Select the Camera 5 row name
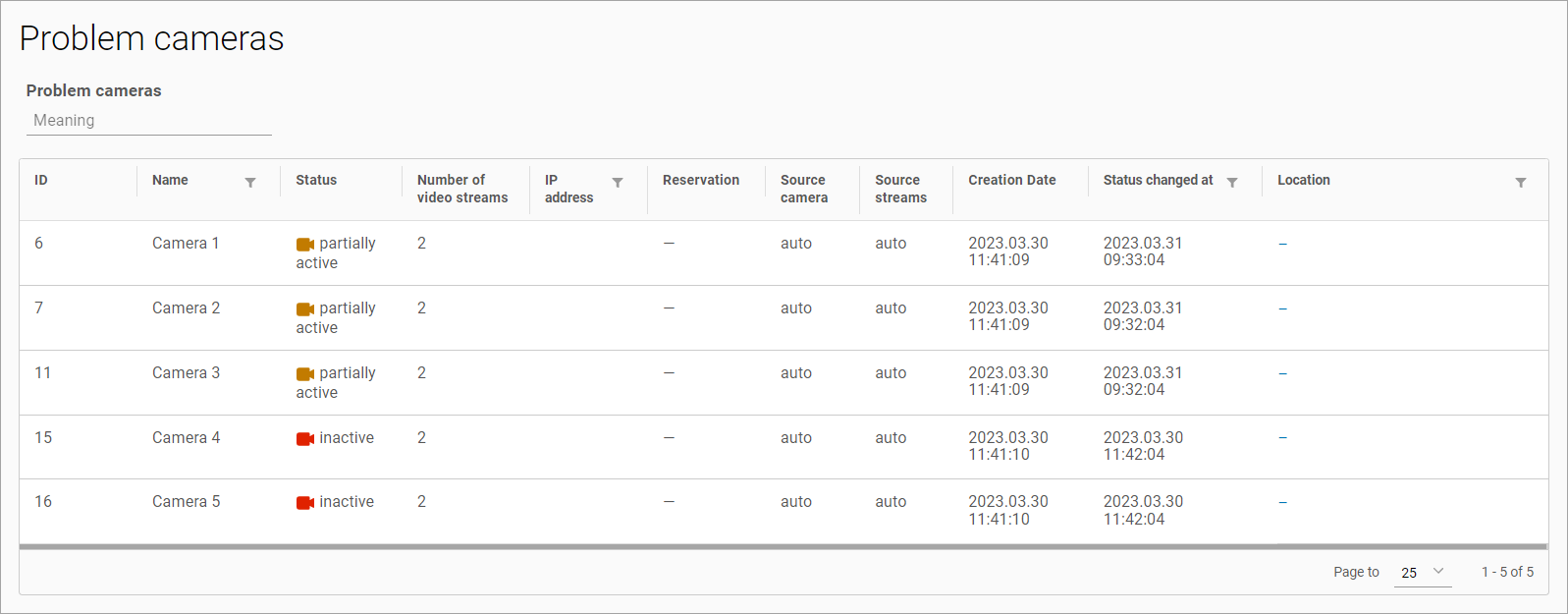 [x=186, y=501]
